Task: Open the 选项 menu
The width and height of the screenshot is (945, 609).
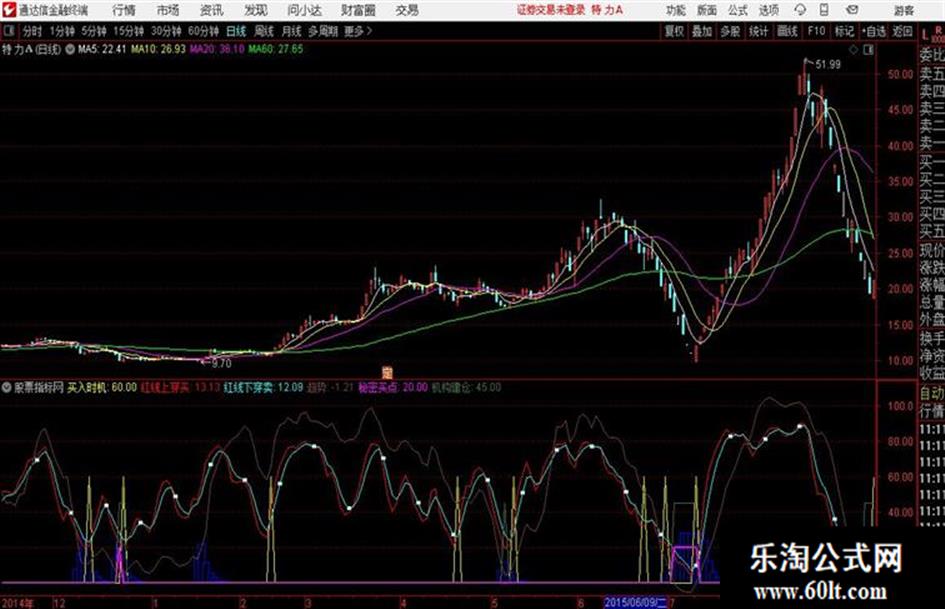Action: coord(768,10)
